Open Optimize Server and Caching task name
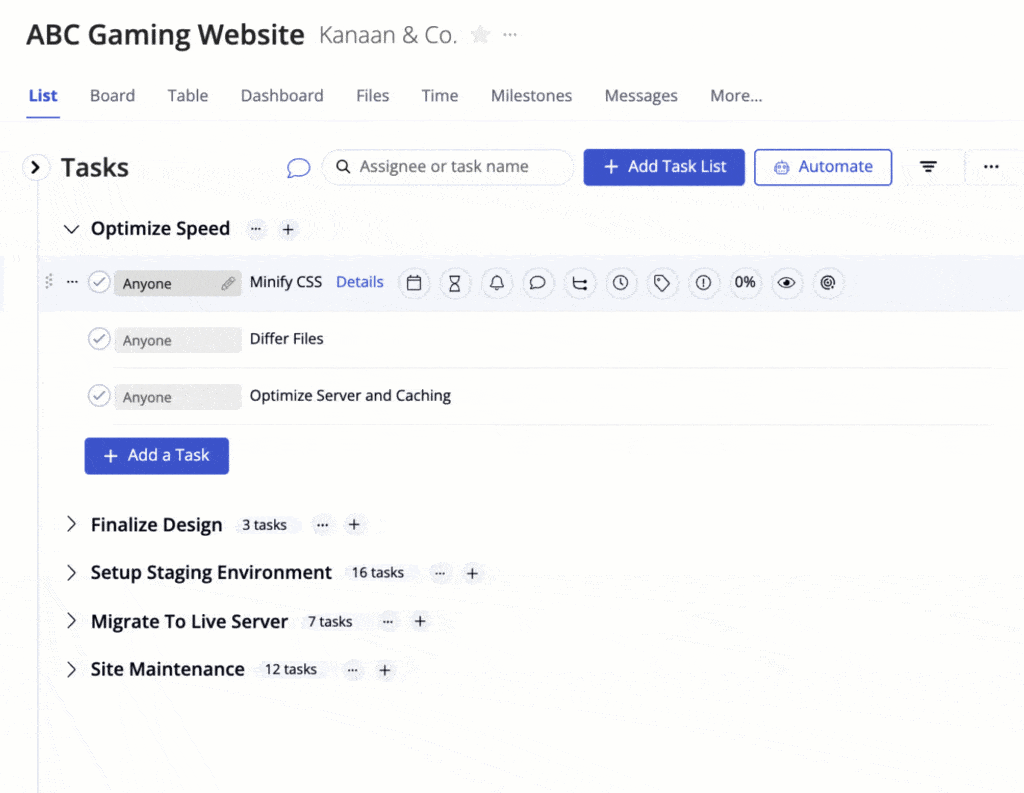1024x793 pixels. tap(350, 396)
